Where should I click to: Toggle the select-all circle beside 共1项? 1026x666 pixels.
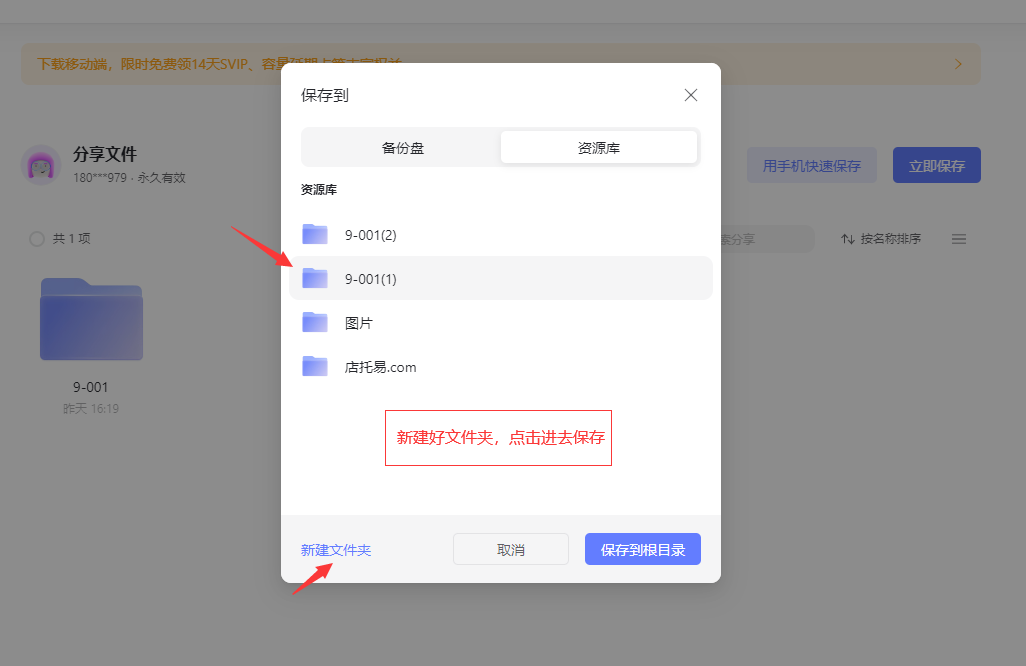pos(37,239)
